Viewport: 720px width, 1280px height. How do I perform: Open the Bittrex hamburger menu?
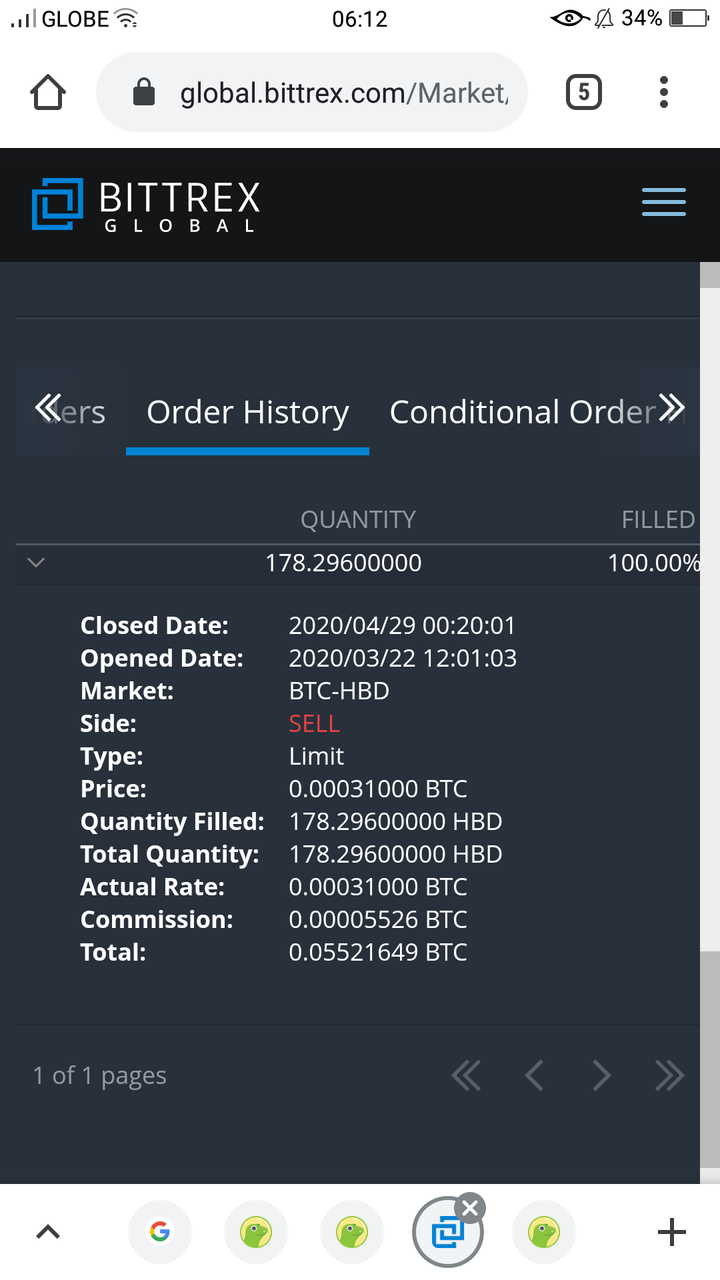(663, 201)
